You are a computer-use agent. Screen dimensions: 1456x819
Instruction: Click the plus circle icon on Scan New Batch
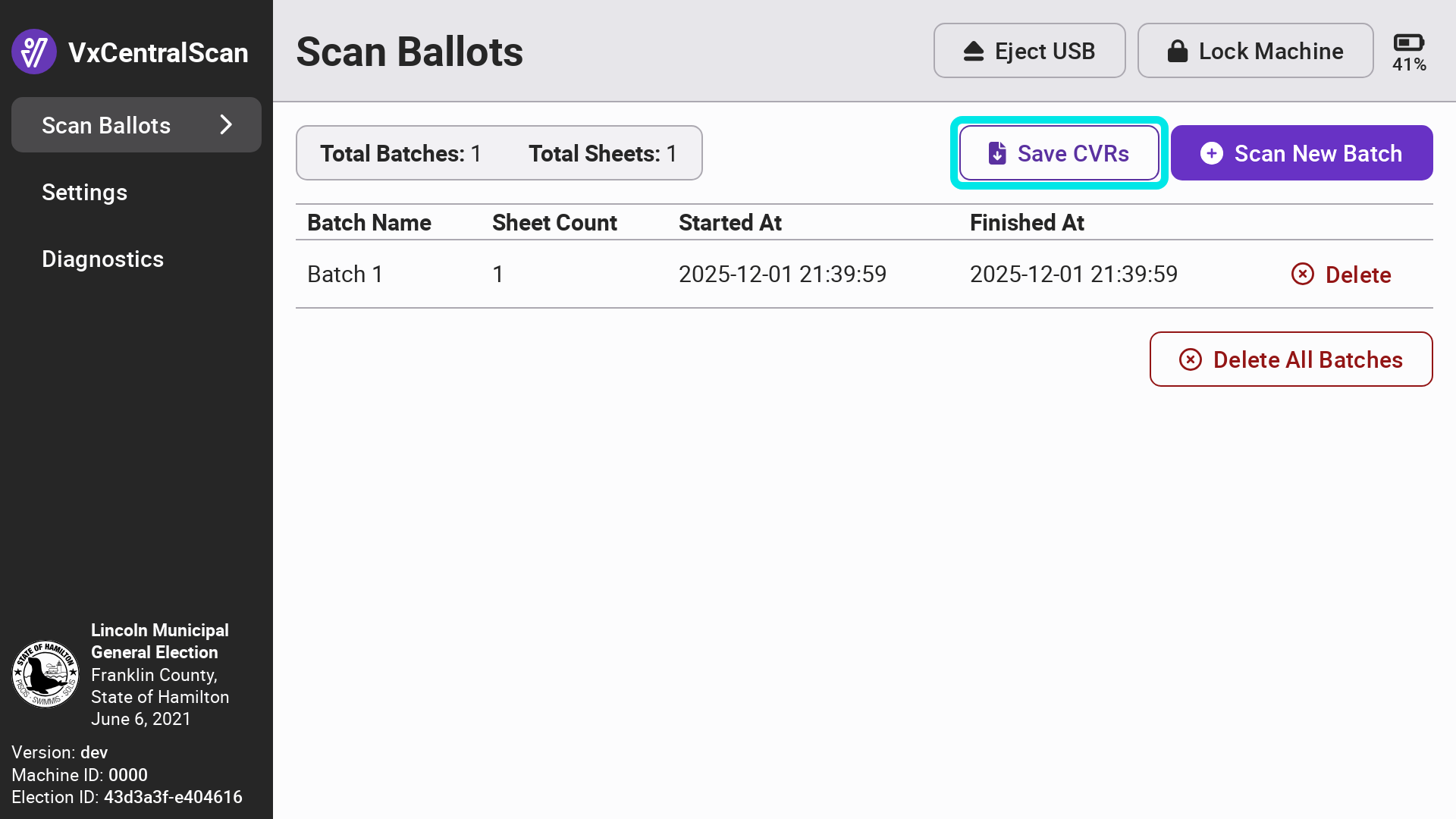[x=1211, y=153]
